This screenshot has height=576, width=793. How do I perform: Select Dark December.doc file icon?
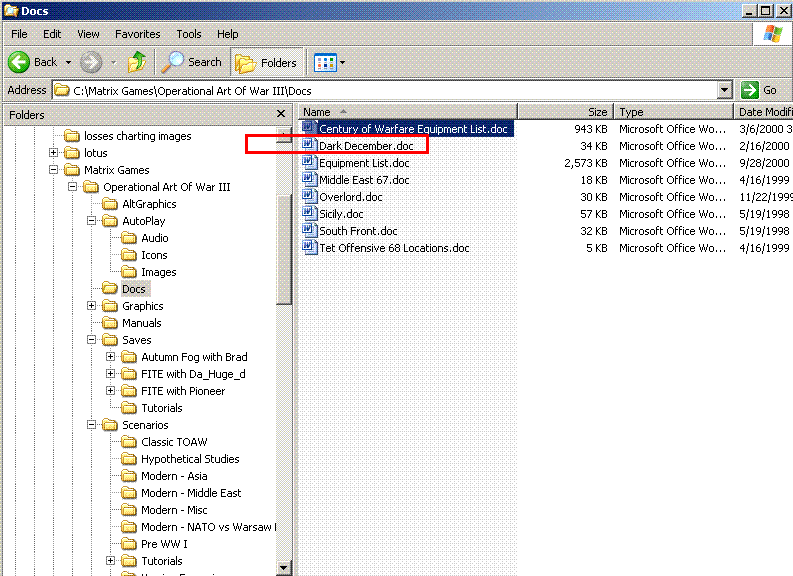(309, 145)
